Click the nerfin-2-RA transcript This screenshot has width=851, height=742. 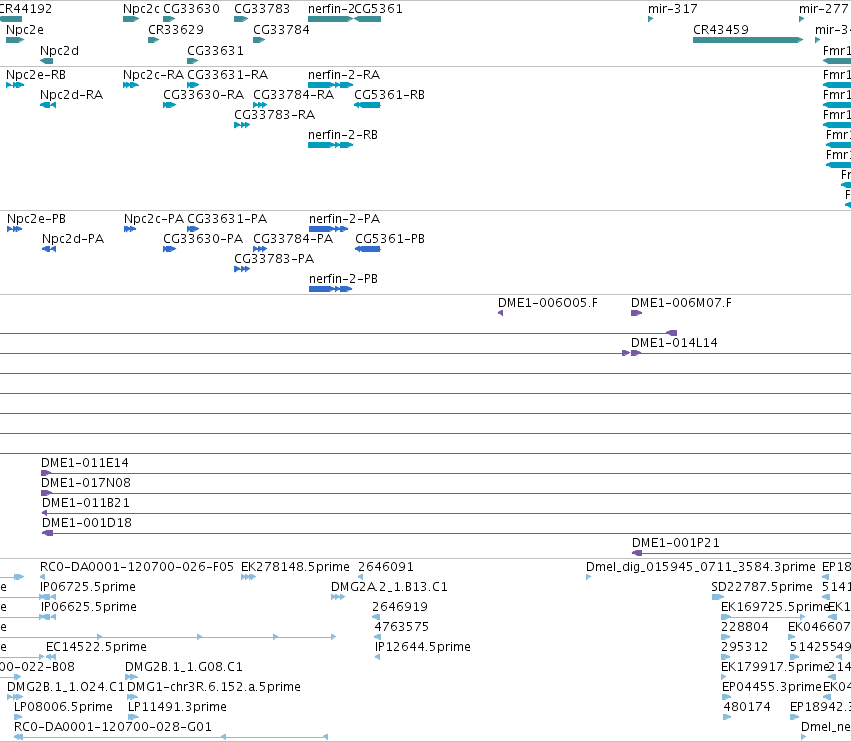pyautogui.click(x=331, y=85)
